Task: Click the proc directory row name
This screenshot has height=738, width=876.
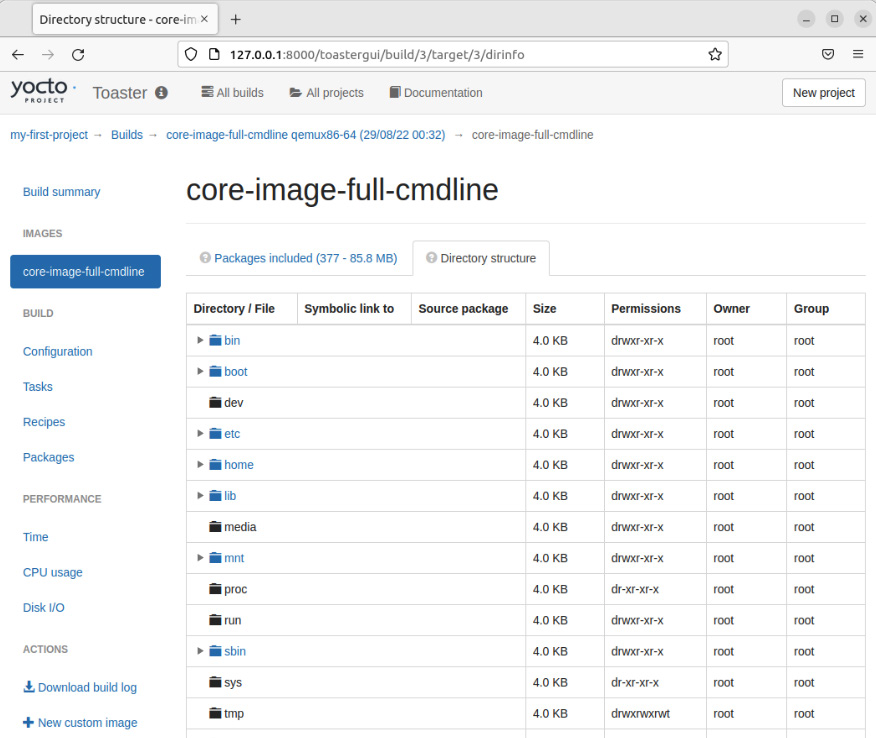Action: 235,589
